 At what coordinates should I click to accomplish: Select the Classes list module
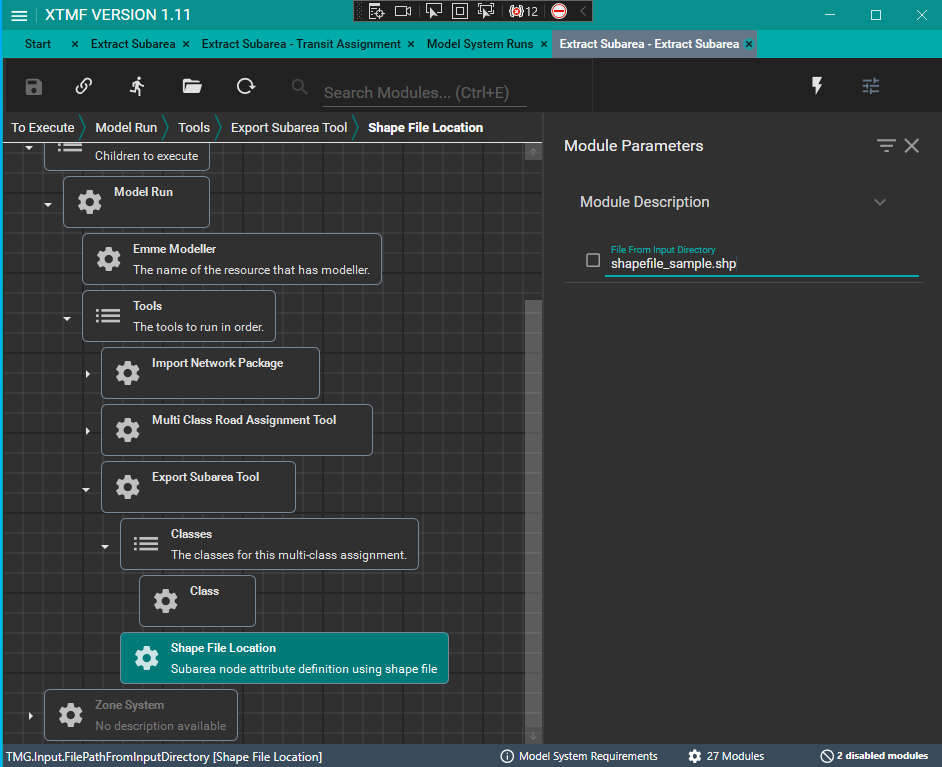270,544
